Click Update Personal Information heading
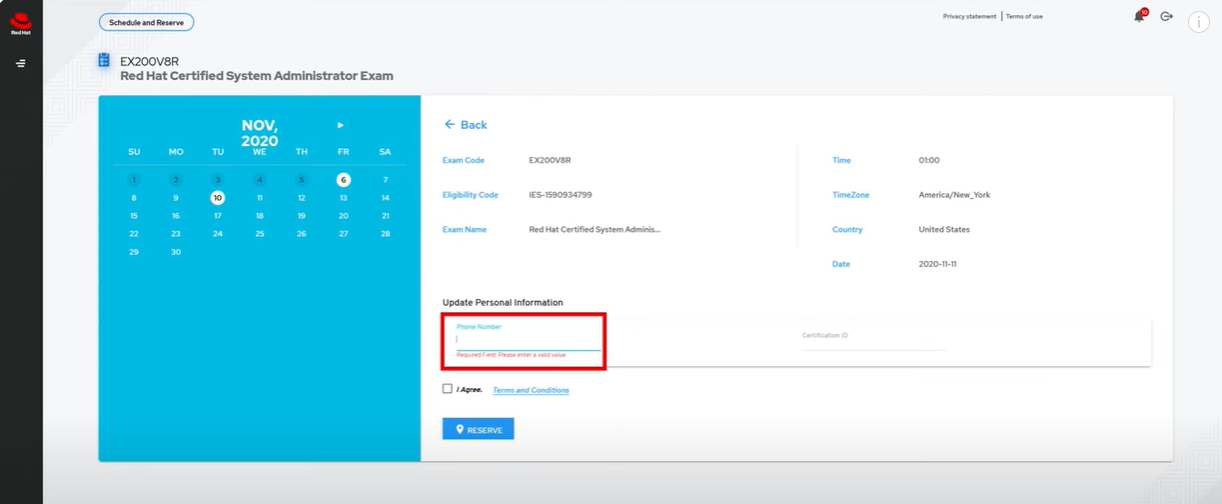Viewport: 1222px width, 504px height. pos(503,302)
